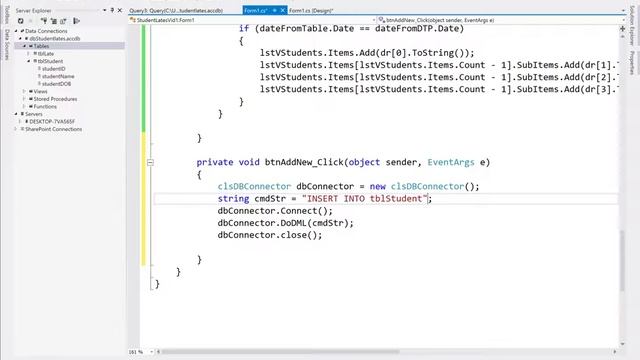The height and width of the screenshot is (360, 640).
Task: Select the Tables folder item
Action: [41, 46]
